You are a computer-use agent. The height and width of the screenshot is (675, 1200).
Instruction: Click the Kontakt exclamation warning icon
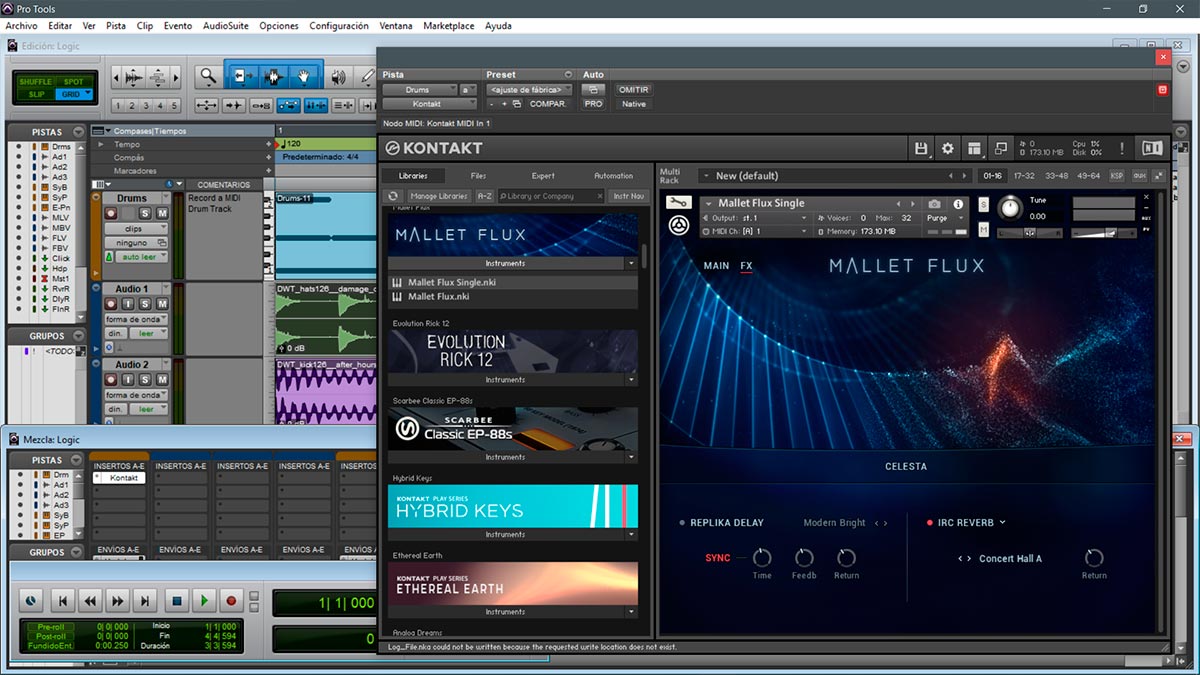(1122, 148)
